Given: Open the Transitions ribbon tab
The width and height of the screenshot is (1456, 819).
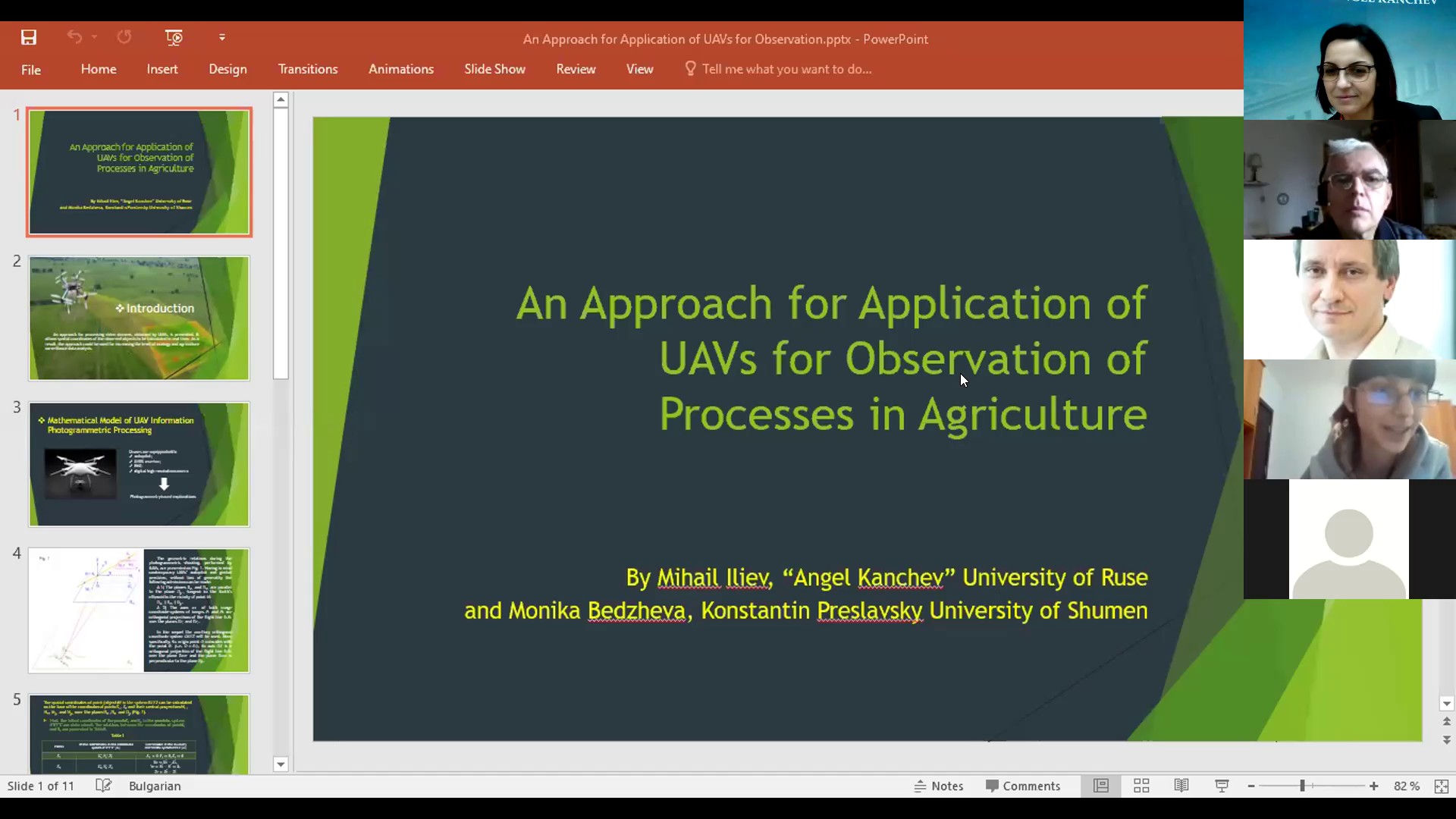Looking at the screenshot, I should click(x=308, y=69).
